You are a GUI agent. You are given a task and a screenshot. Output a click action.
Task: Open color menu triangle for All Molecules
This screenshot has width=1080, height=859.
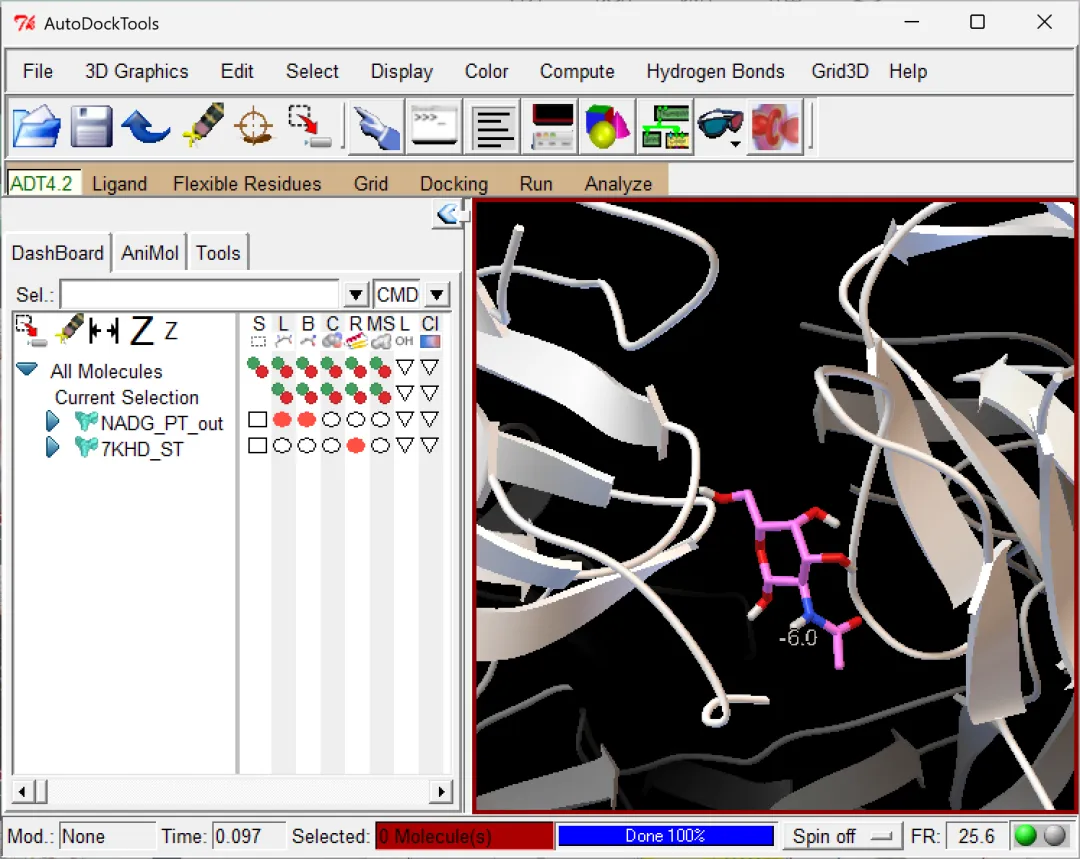(430, 366)
